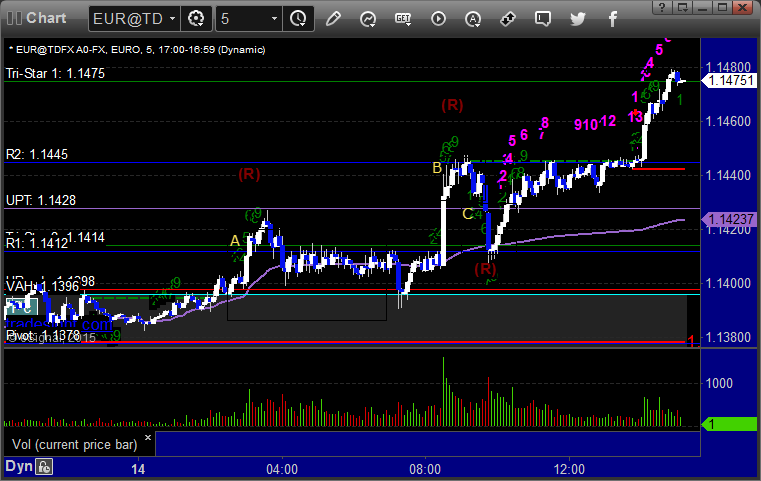The width and height of the screenshot is (761, 481).
Task: Click the 04:00 time axis label
Action: [x=282, y=469]
